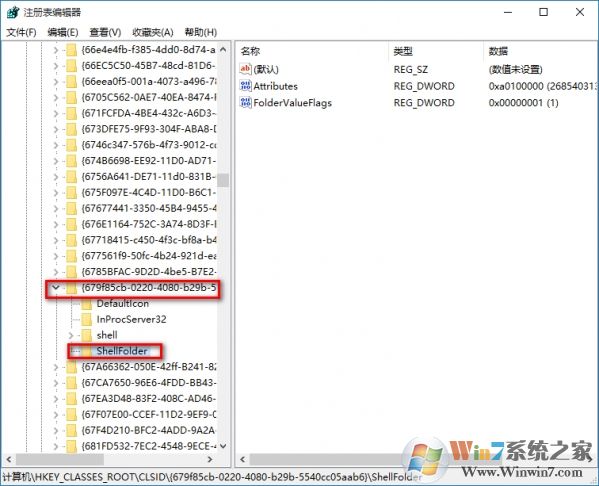Click the 0xa0100000 data cell
Screen dimensions: 599x486
pyautogui.click(x=542, y=86)
